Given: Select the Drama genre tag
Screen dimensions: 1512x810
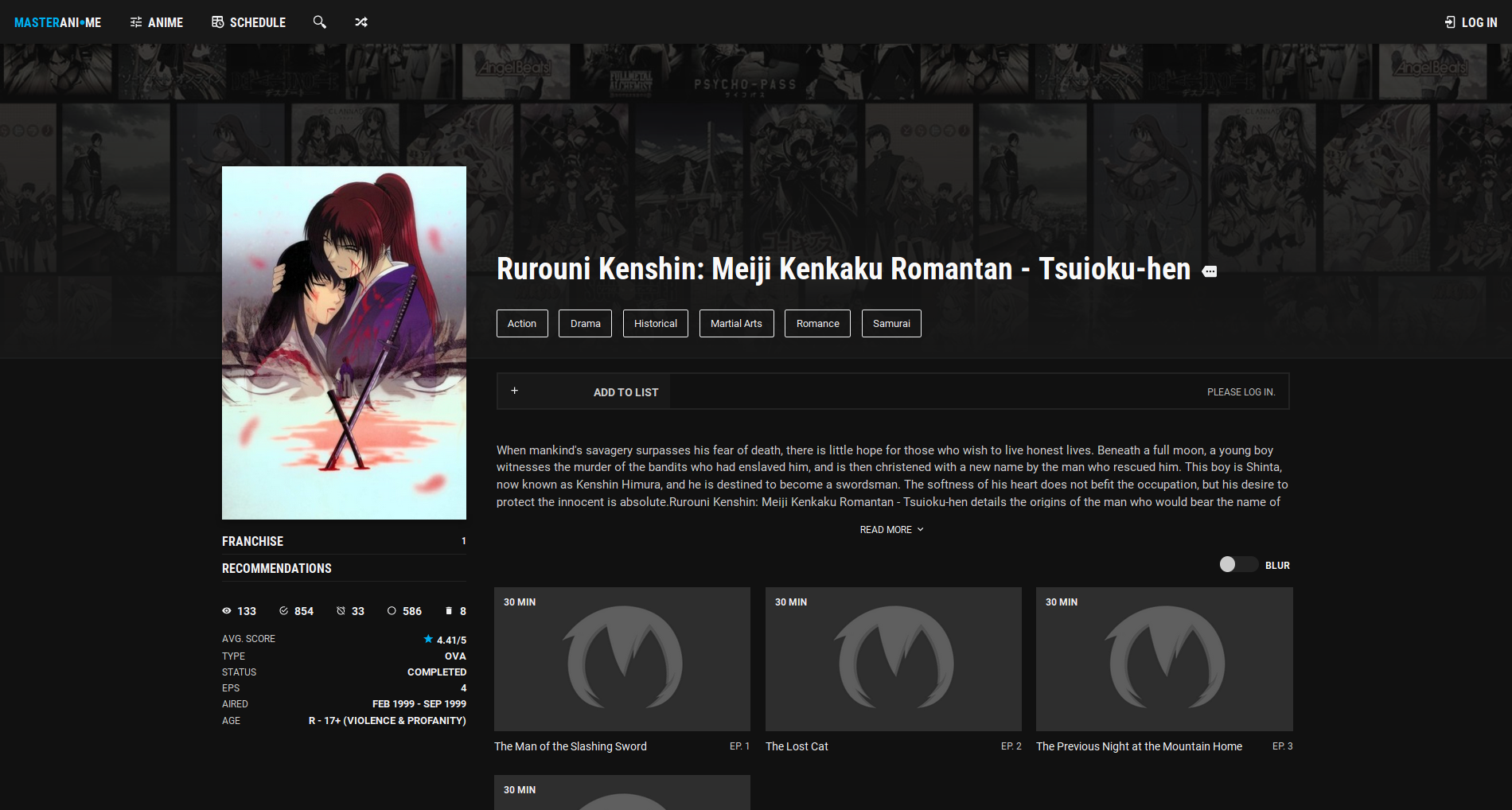Looking at the screenshot, I should tap(585, 323).
